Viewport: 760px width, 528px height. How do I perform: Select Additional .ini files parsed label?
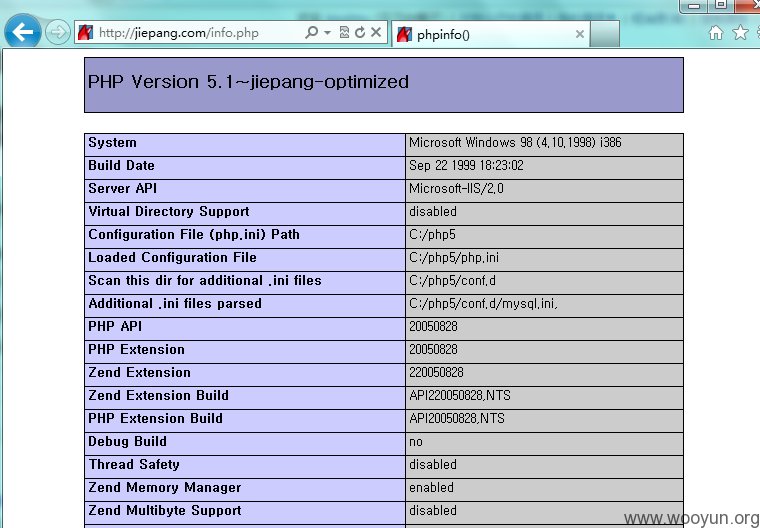coord(175,304)
